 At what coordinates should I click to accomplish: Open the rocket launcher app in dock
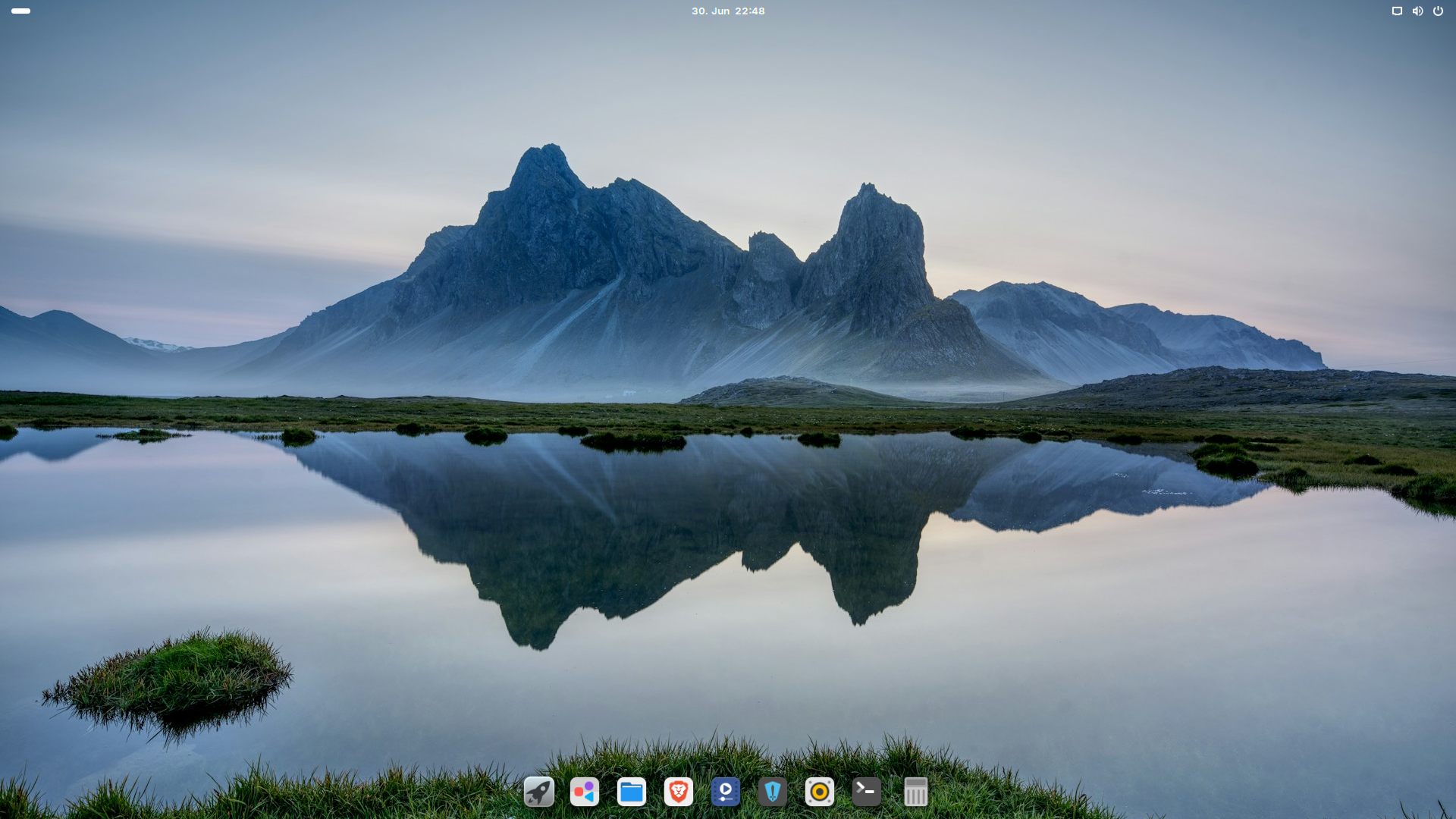[x=538, y=792]
